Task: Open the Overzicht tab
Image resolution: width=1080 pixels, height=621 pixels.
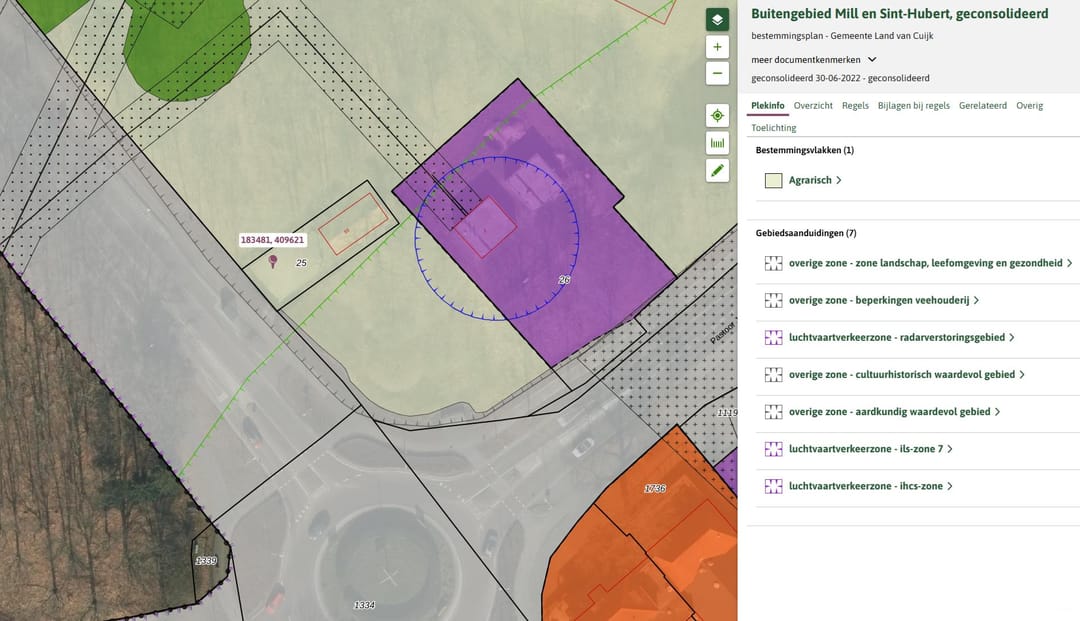Action: coord(813,105)
